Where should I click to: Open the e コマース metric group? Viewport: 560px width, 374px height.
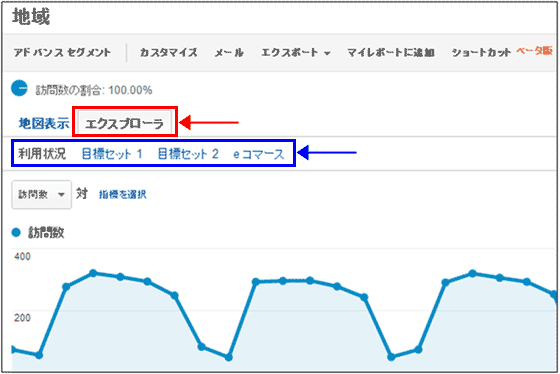[x=259, y=154]
